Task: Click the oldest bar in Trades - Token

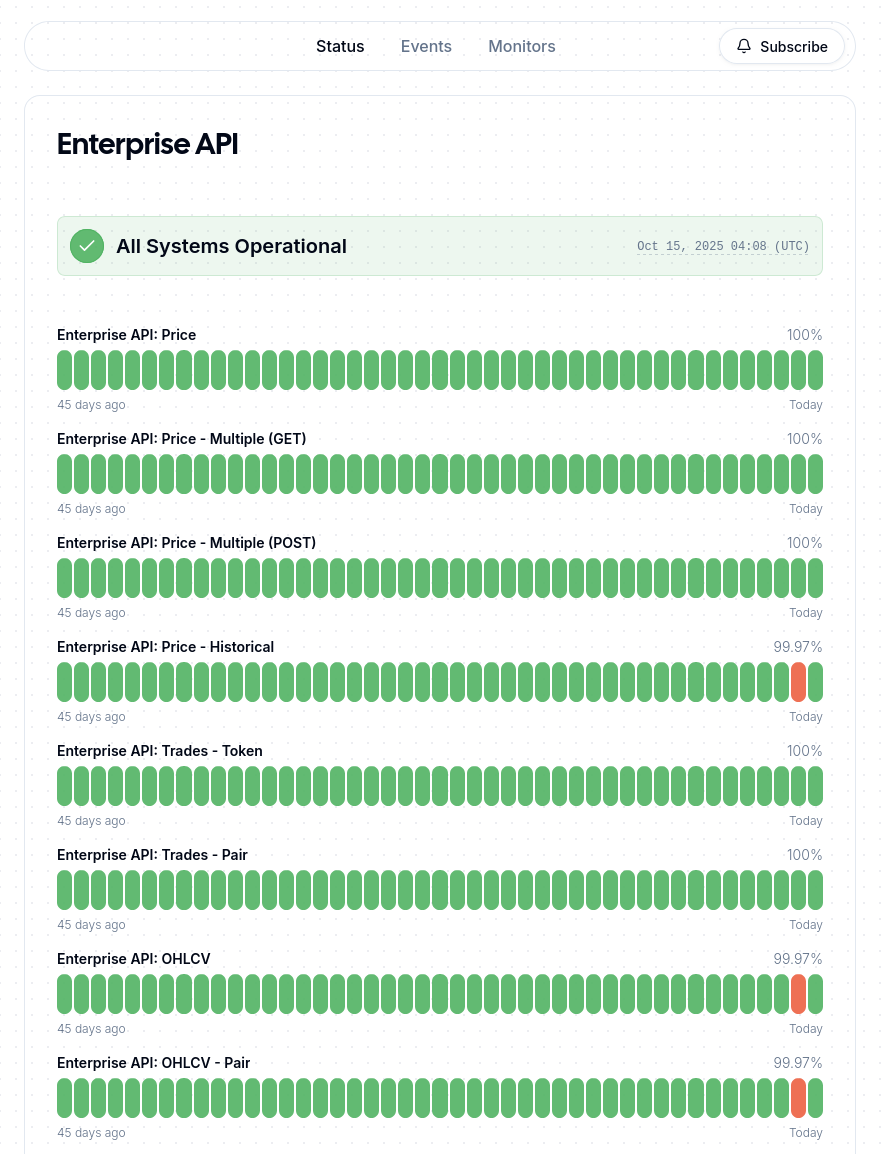Action: pyautogui.click(x=64, y=786)
